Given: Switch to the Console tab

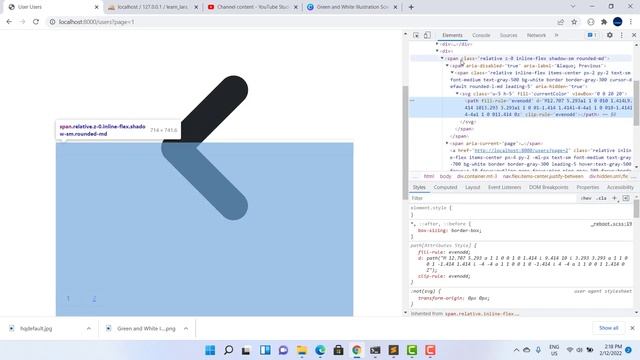Looking at the screenshot, I should point(481,36).
